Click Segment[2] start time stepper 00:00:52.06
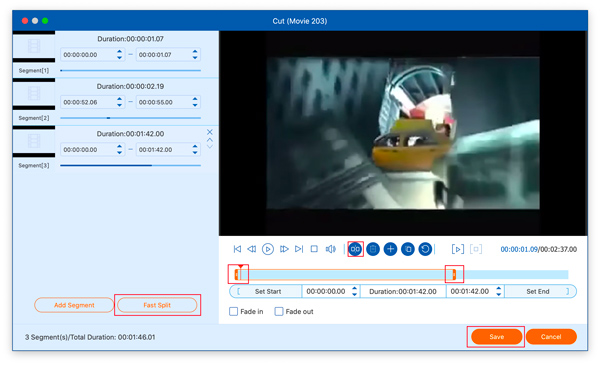 [x=119, y=102]
